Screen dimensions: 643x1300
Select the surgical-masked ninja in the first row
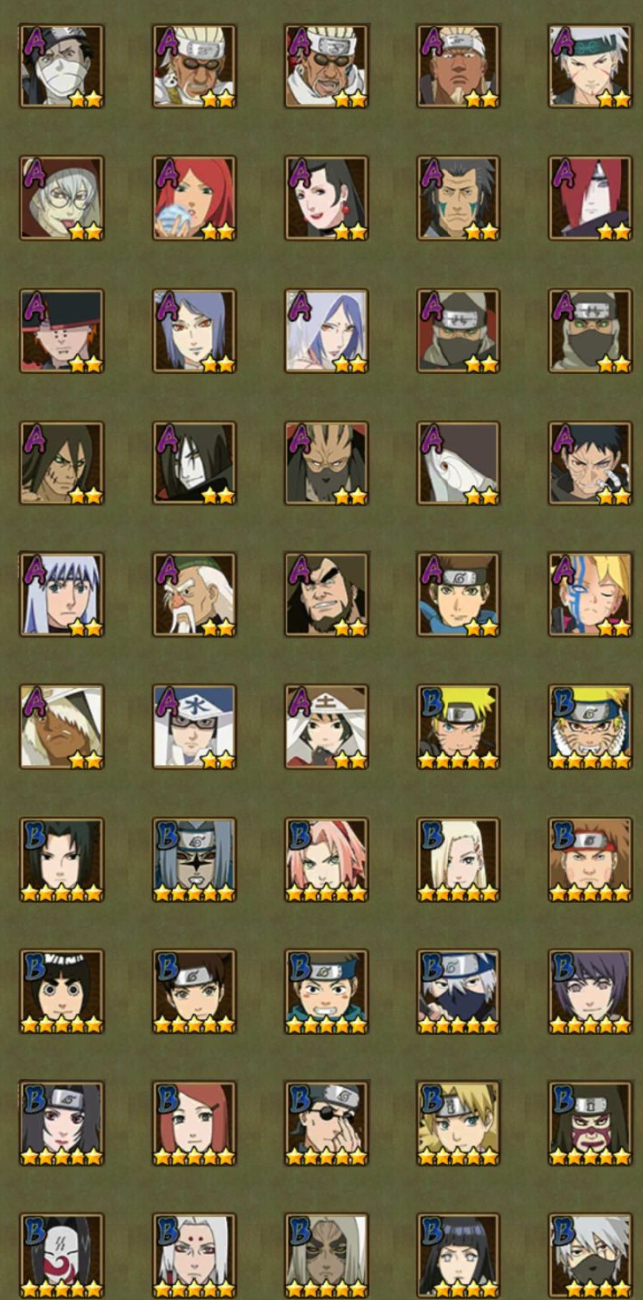61,66
